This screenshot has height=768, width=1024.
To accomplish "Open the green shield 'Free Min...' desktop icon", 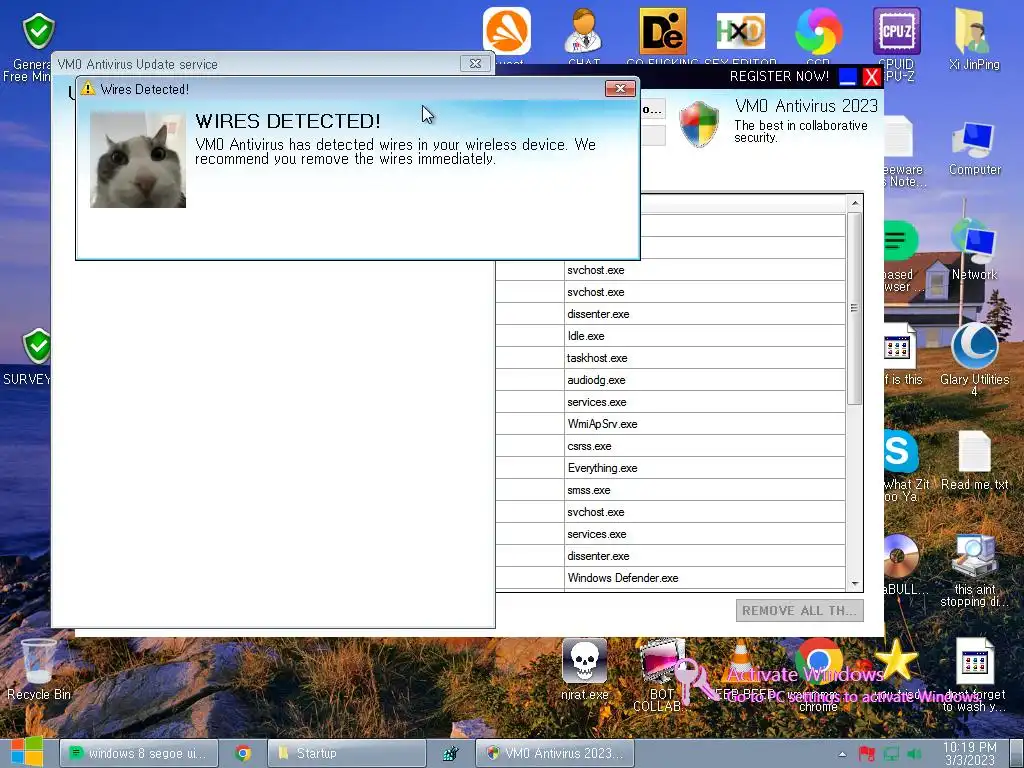I will pos(38,31).
